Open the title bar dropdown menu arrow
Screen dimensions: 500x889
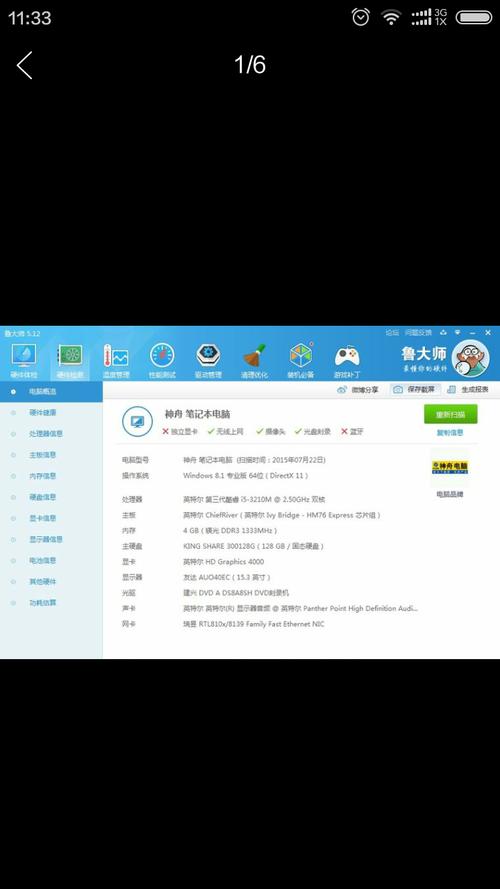457,332
